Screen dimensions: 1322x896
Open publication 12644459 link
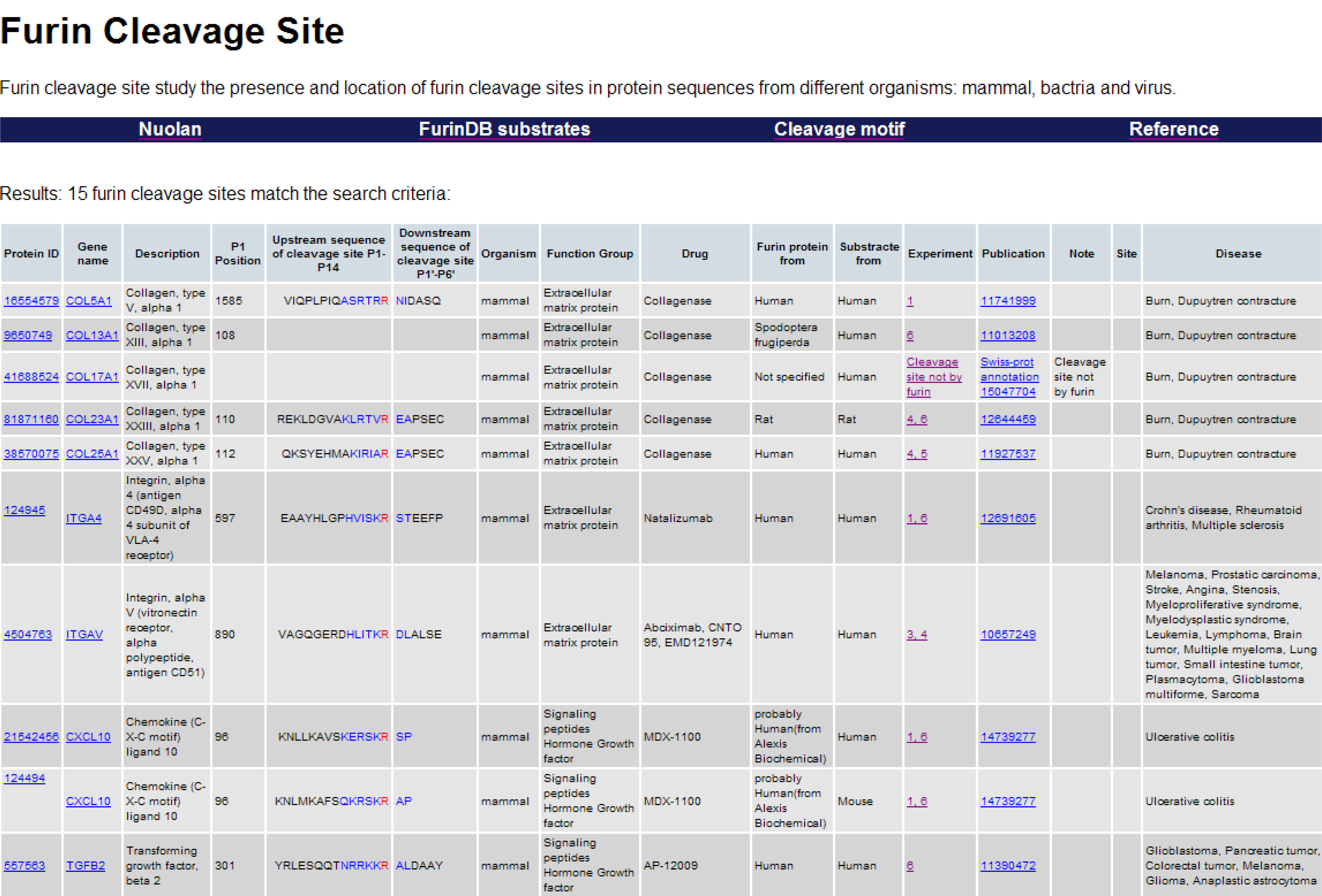click(x=1008, y=419)
